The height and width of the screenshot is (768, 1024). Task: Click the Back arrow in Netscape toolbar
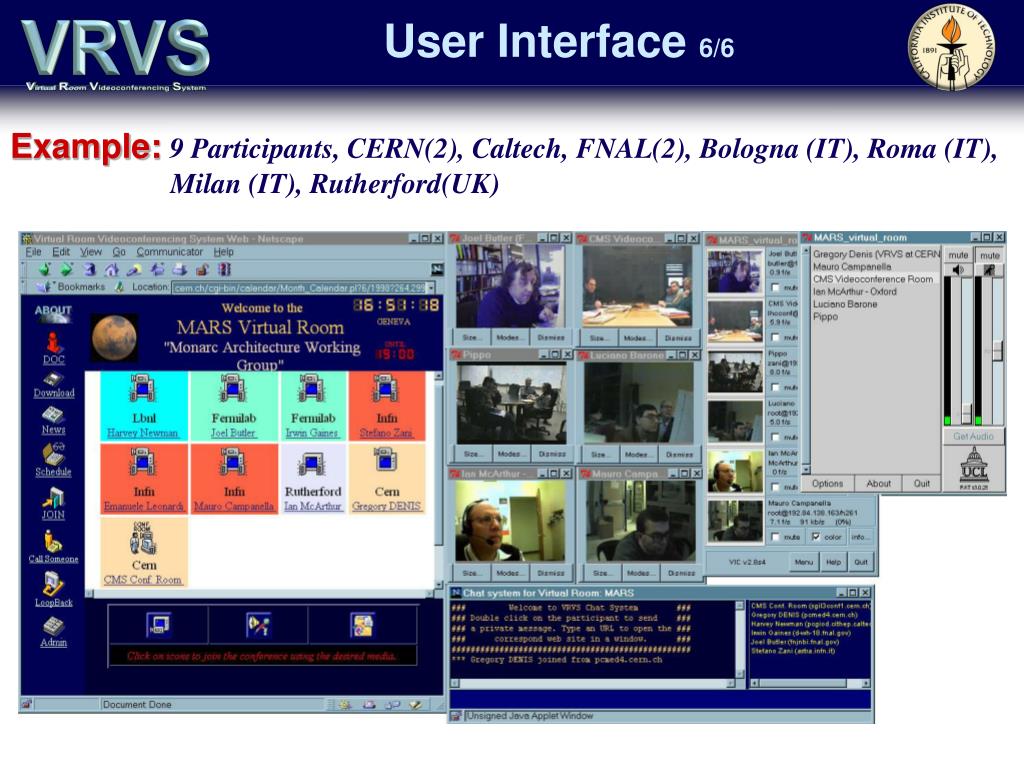coord(44,270)
